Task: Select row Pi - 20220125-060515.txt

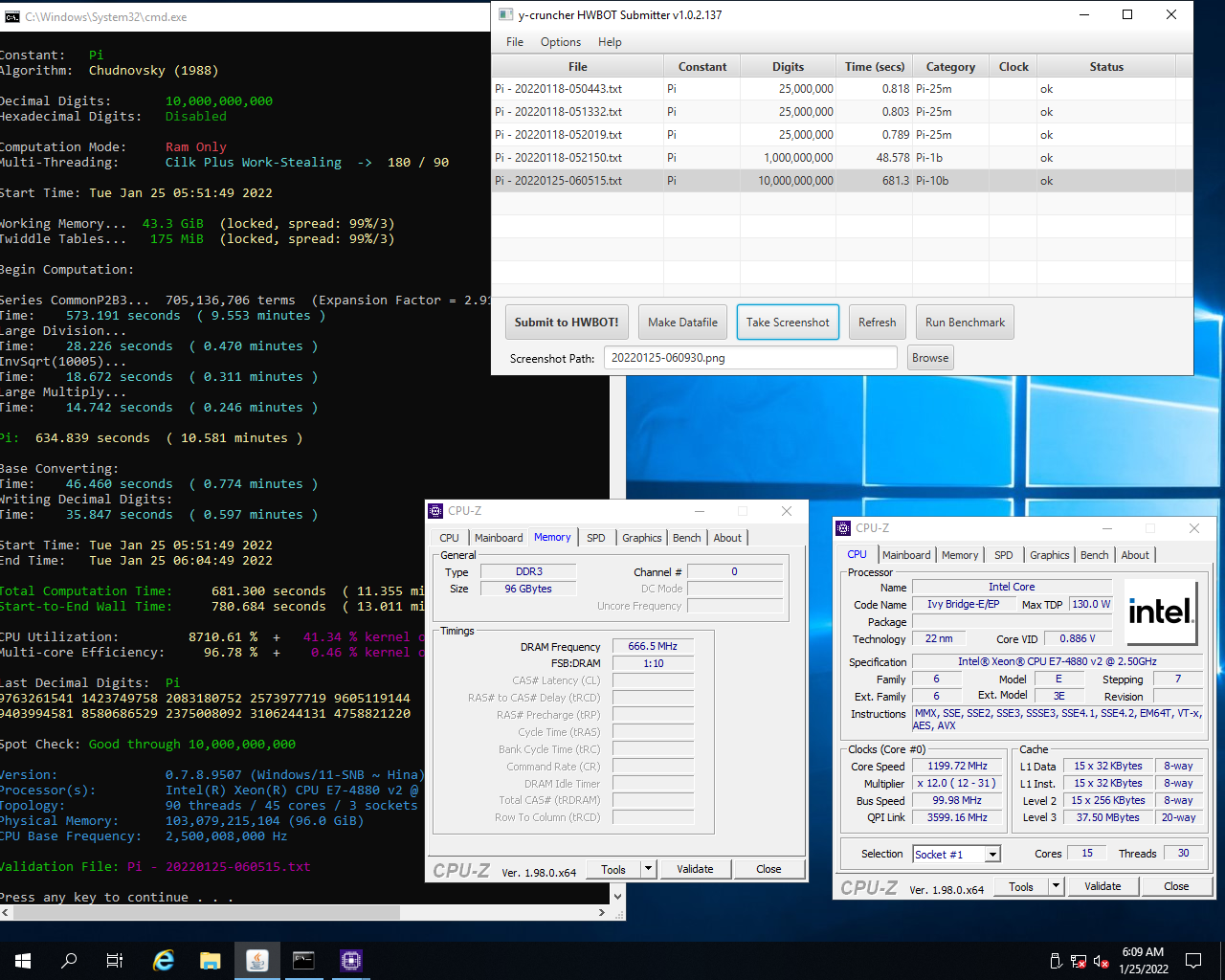Action: coord(842,181)
